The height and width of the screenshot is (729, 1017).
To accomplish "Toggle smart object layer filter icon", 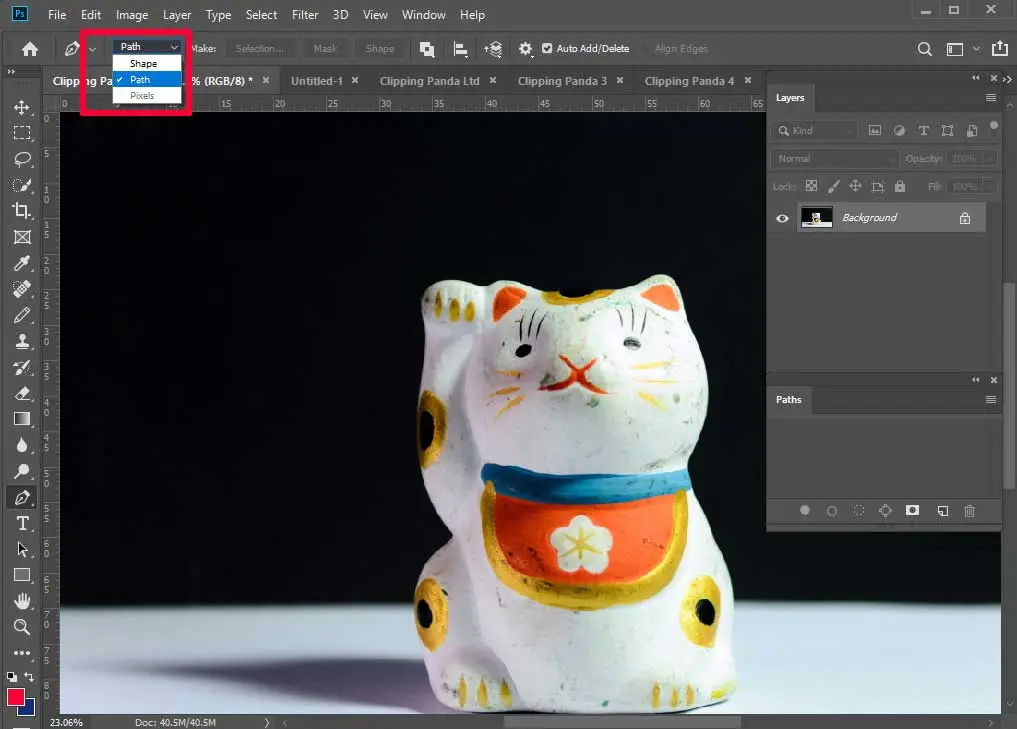I will [x=972, y=130].
